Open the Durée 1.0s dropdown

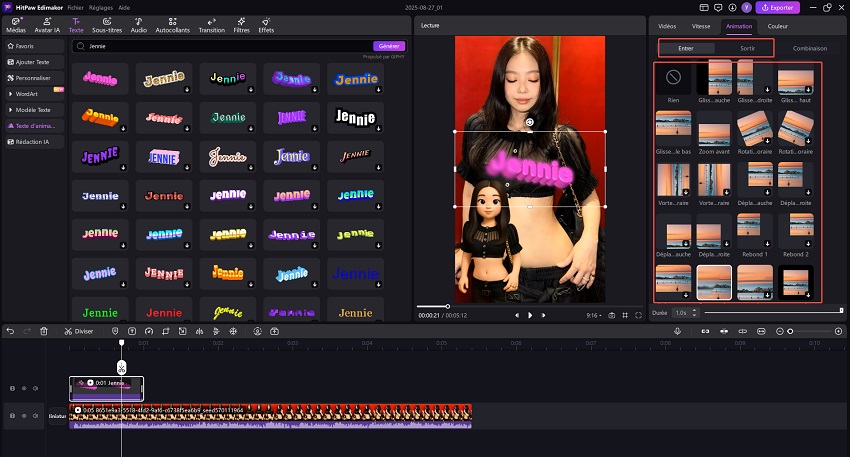tap(682, 312)
